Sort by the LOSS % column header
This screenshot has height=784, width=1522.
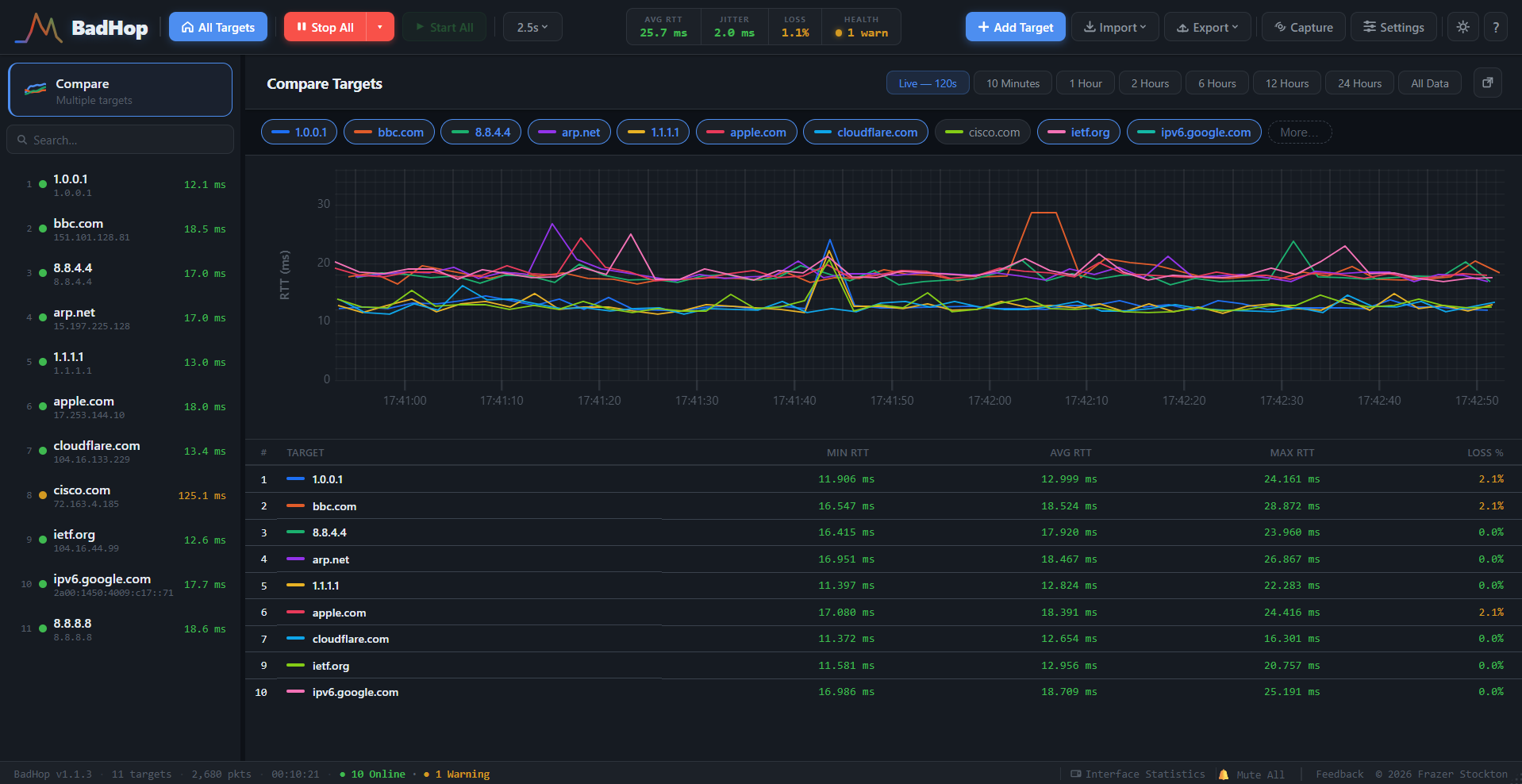click(1485, 453)
